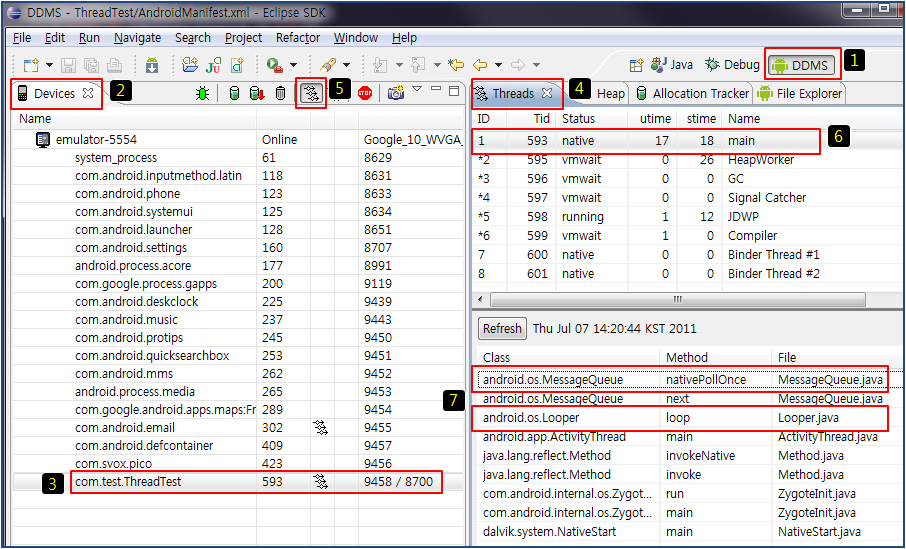Open the Devices view menu dropdown triangle
Viewport: 906px width, 549px height.
tap(418, 90)
